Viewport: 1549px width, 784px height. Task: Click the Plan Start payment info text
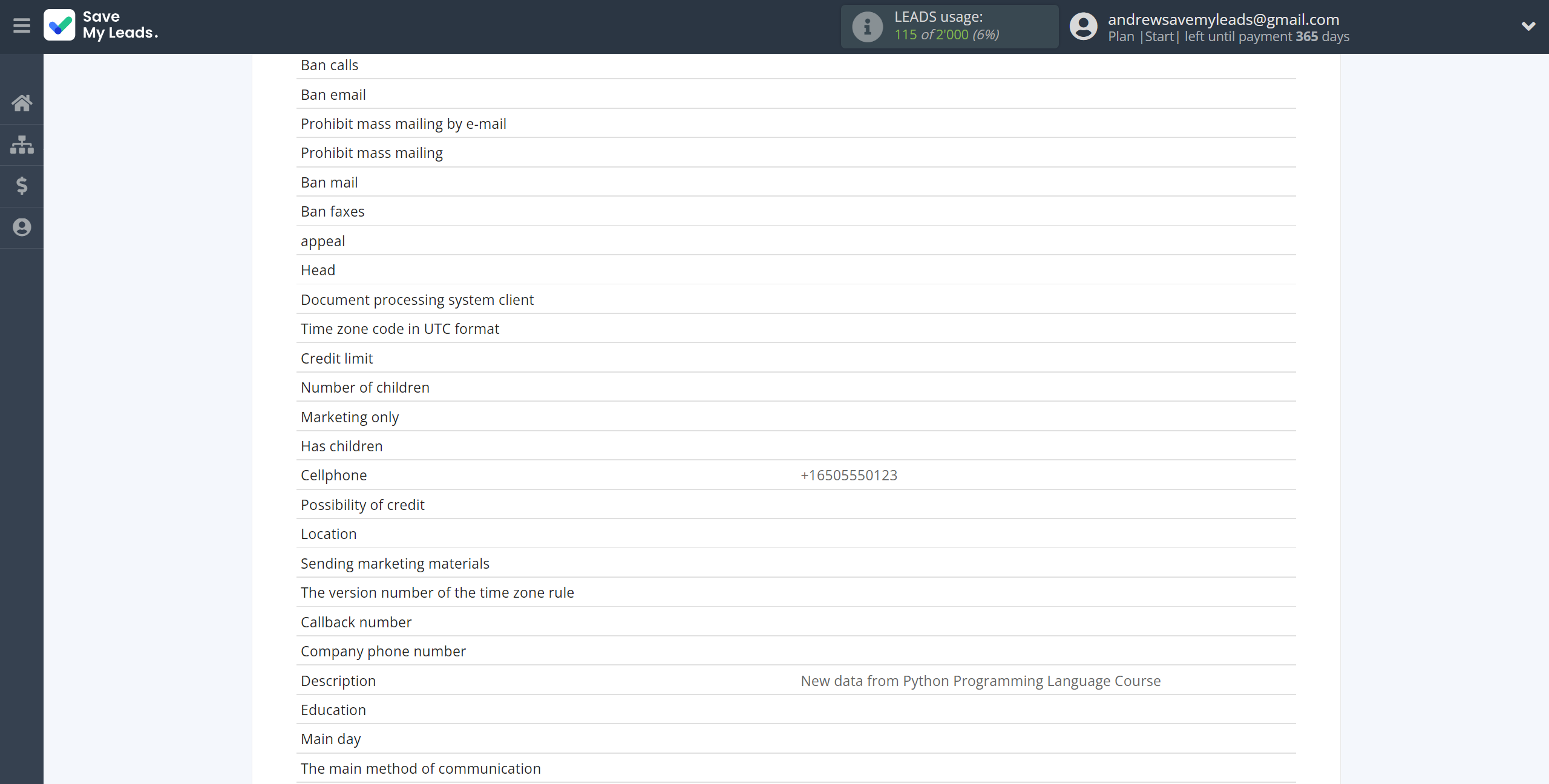pos(1228,36)
